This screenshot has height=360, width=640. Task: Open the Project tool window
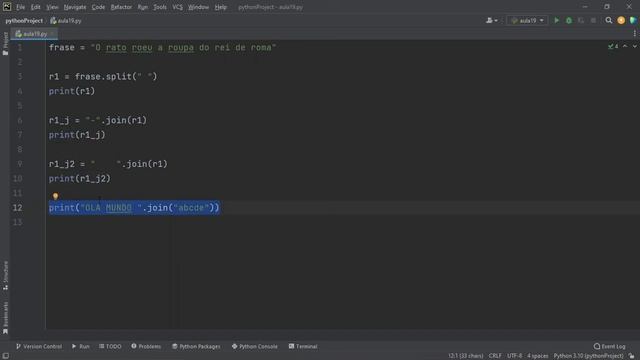click(5, 43)
